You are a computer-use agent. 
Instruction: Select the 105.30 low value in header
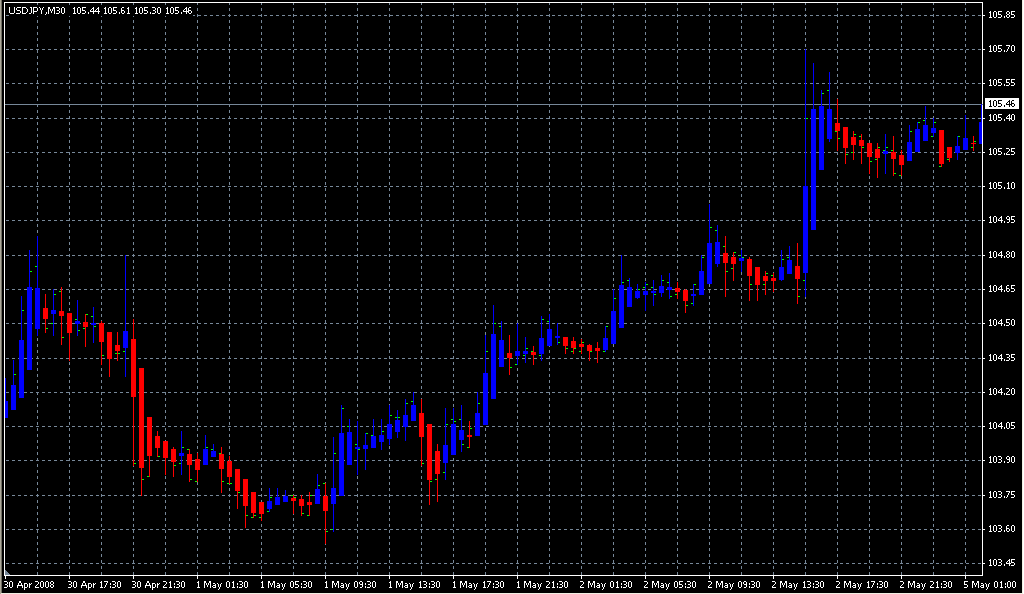tap(146, 11)
